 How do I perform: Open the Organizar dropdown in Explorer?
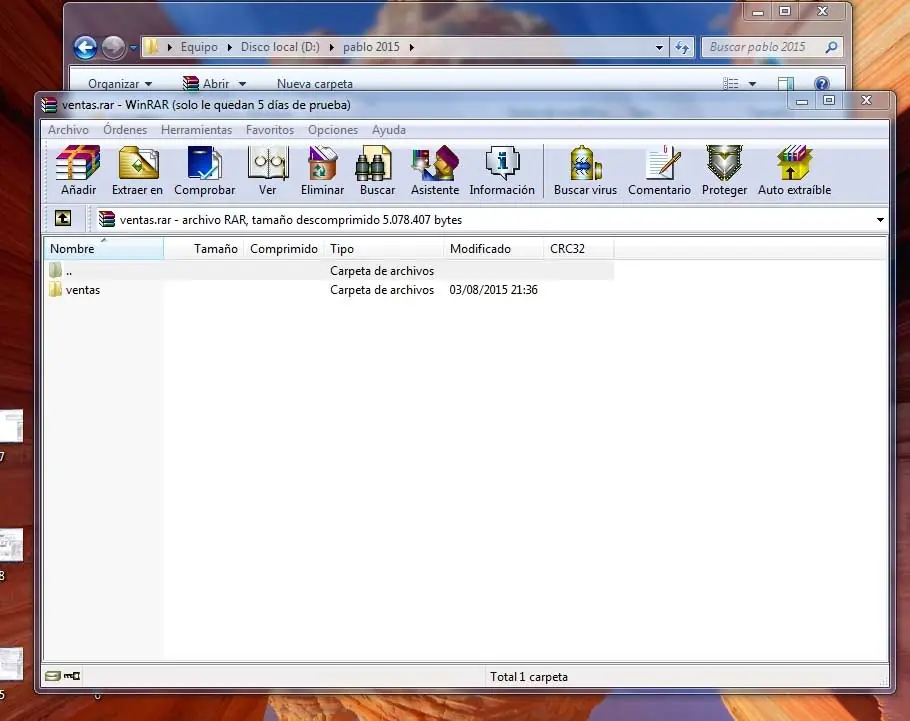(x=120, y=84)
